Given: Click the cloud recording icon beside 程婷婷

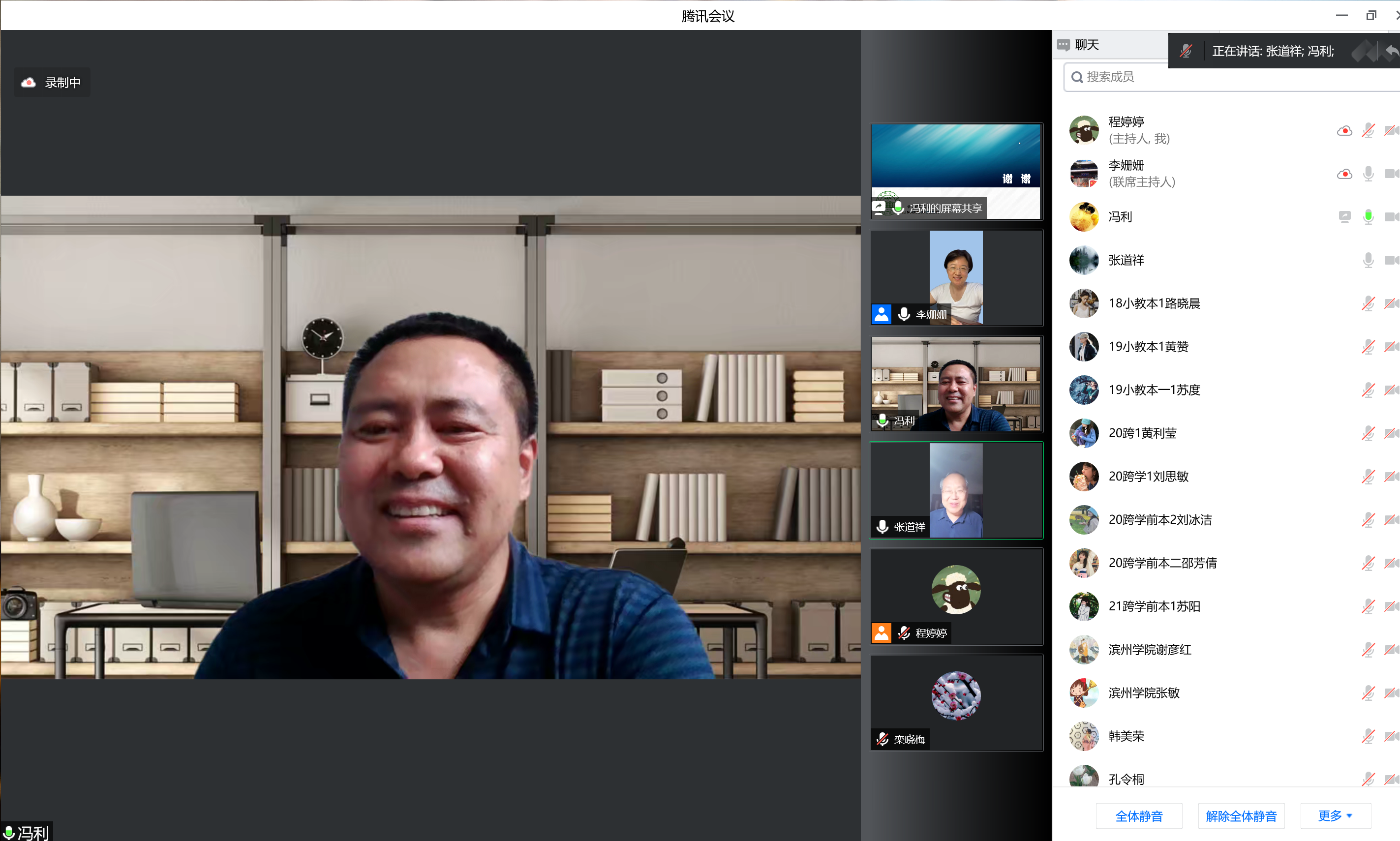Looking at the screenshot, I should [1344, 131].
